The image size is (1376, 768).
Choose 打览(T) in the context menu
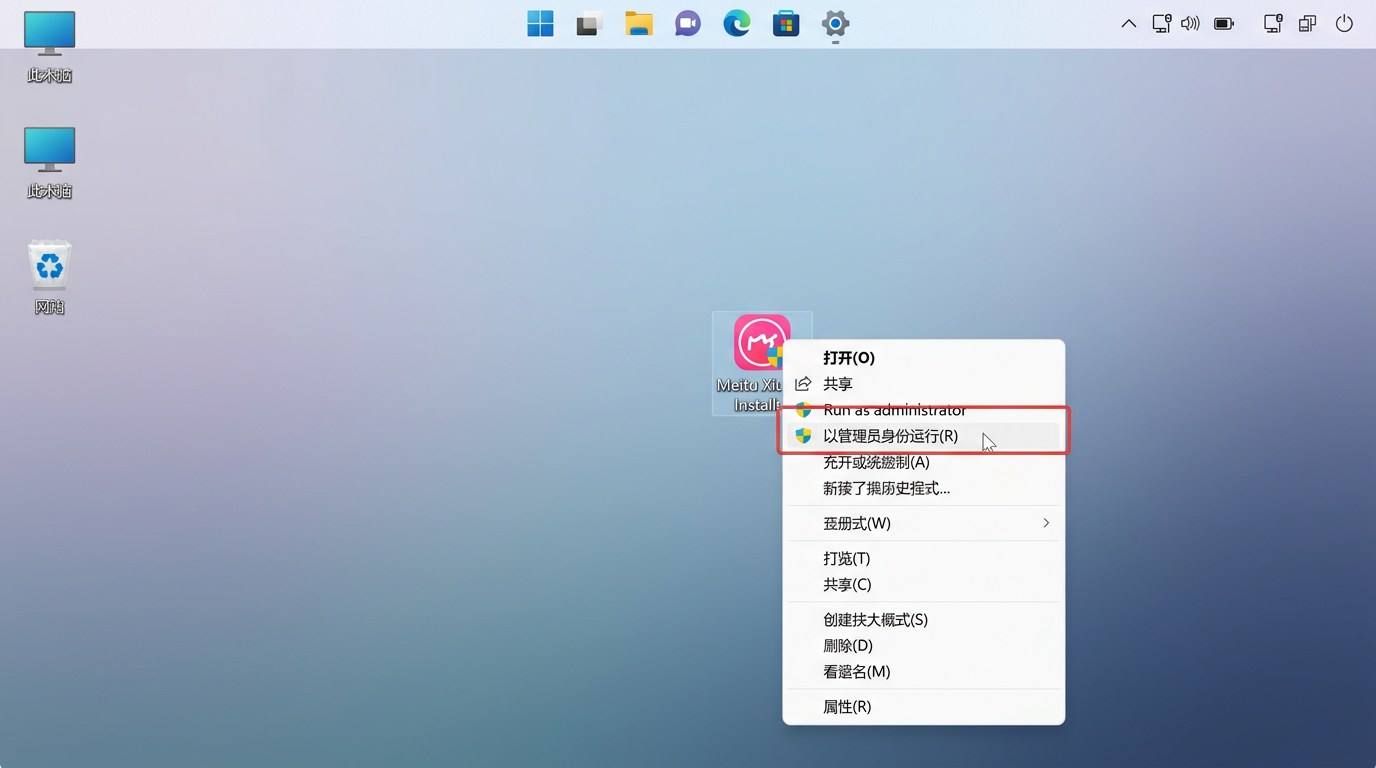coord(923,558)
